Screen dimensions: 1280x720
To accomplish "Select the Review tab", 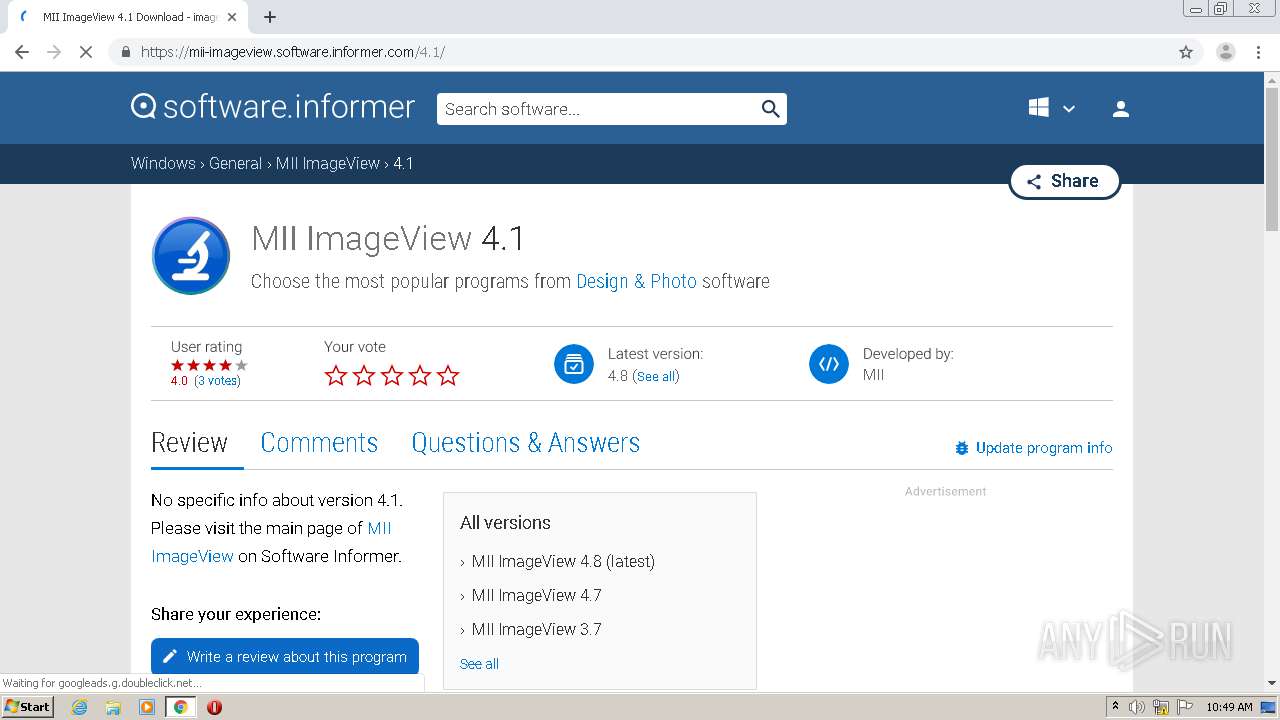I will point(189,443).
